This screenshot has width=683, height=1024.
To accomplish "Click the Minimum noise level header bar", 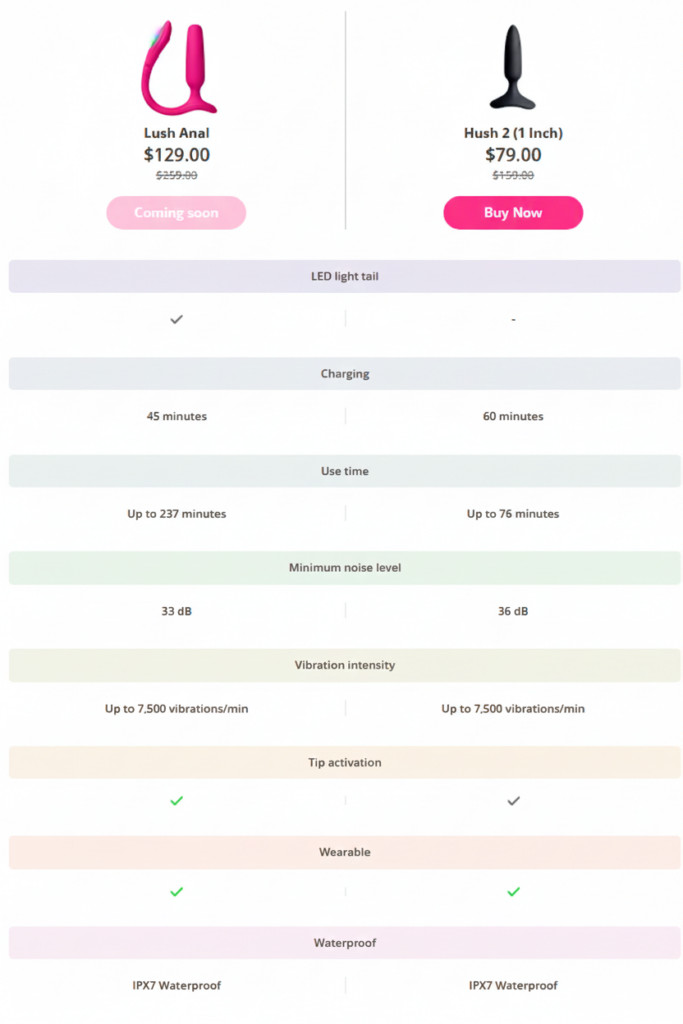I will pos(344,568).
